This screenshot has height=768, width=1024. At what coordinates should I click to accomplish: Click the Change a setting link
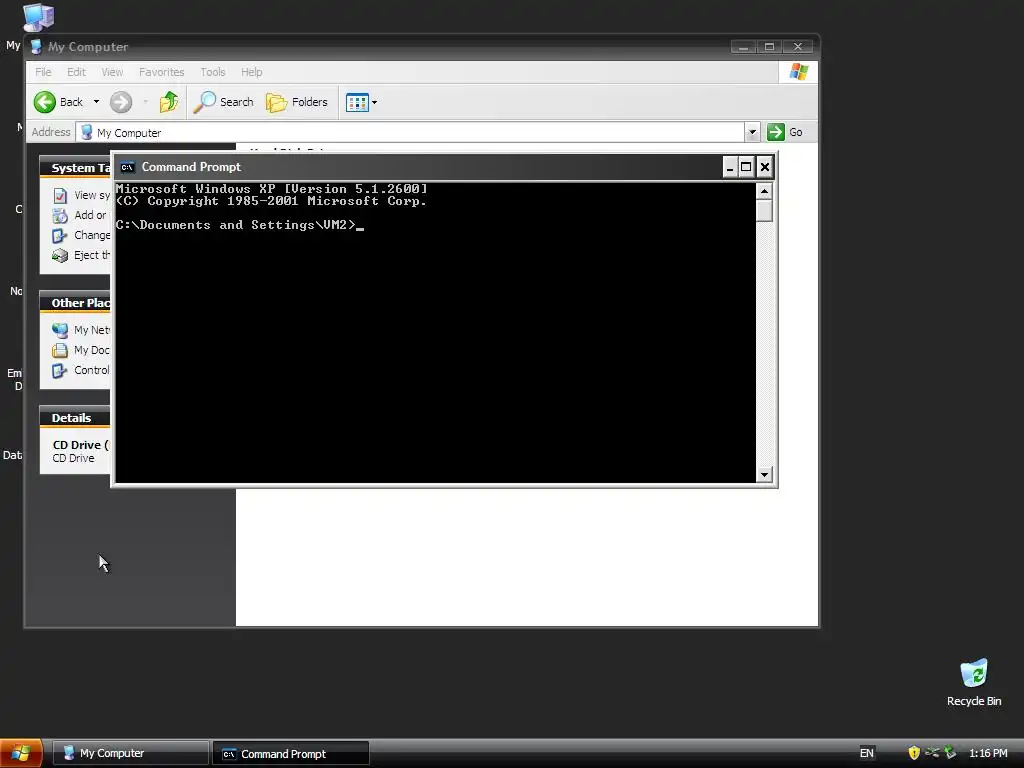92,235
